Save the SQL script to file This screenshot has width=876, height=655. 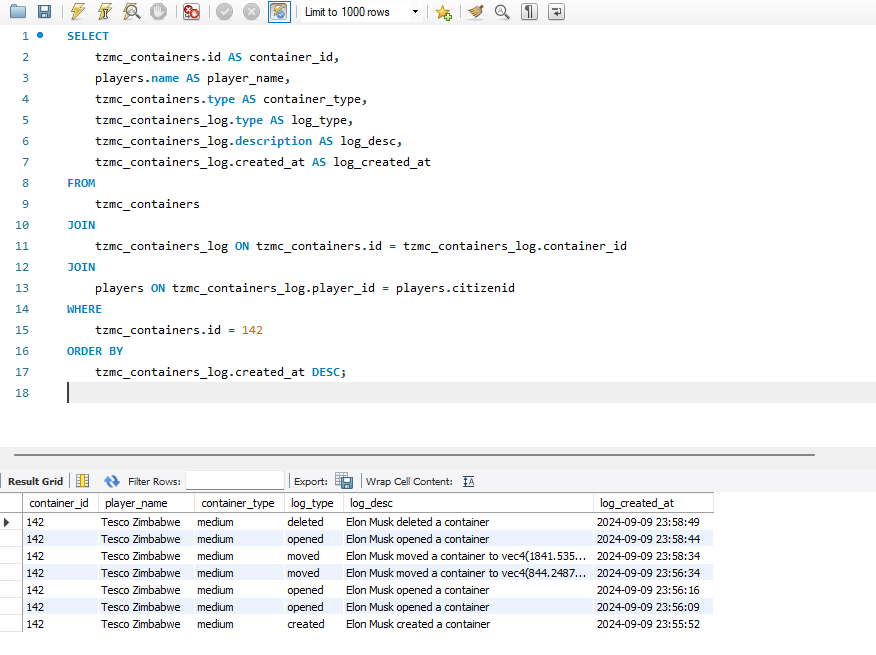[x=44, y=11]
